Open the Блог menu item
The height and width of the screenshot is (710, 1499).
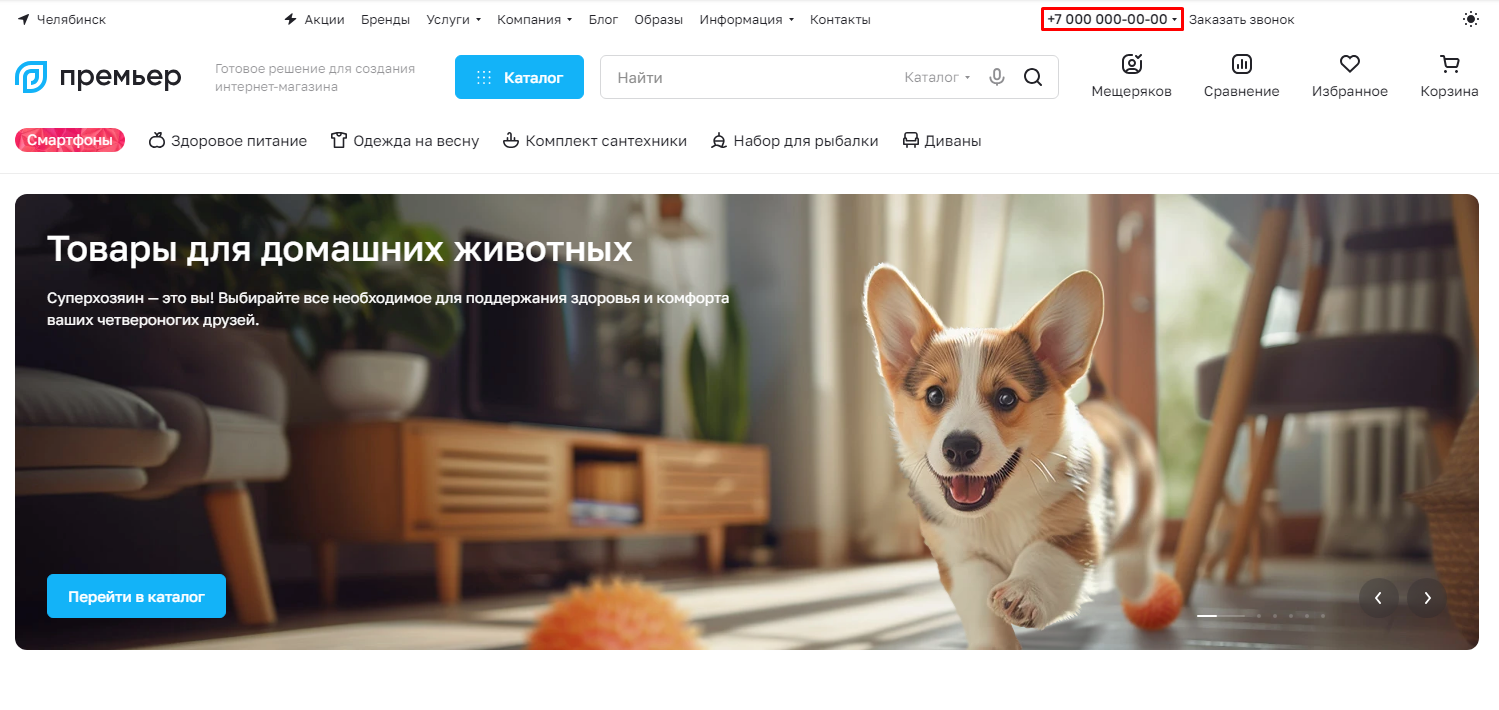pos(603,20)
